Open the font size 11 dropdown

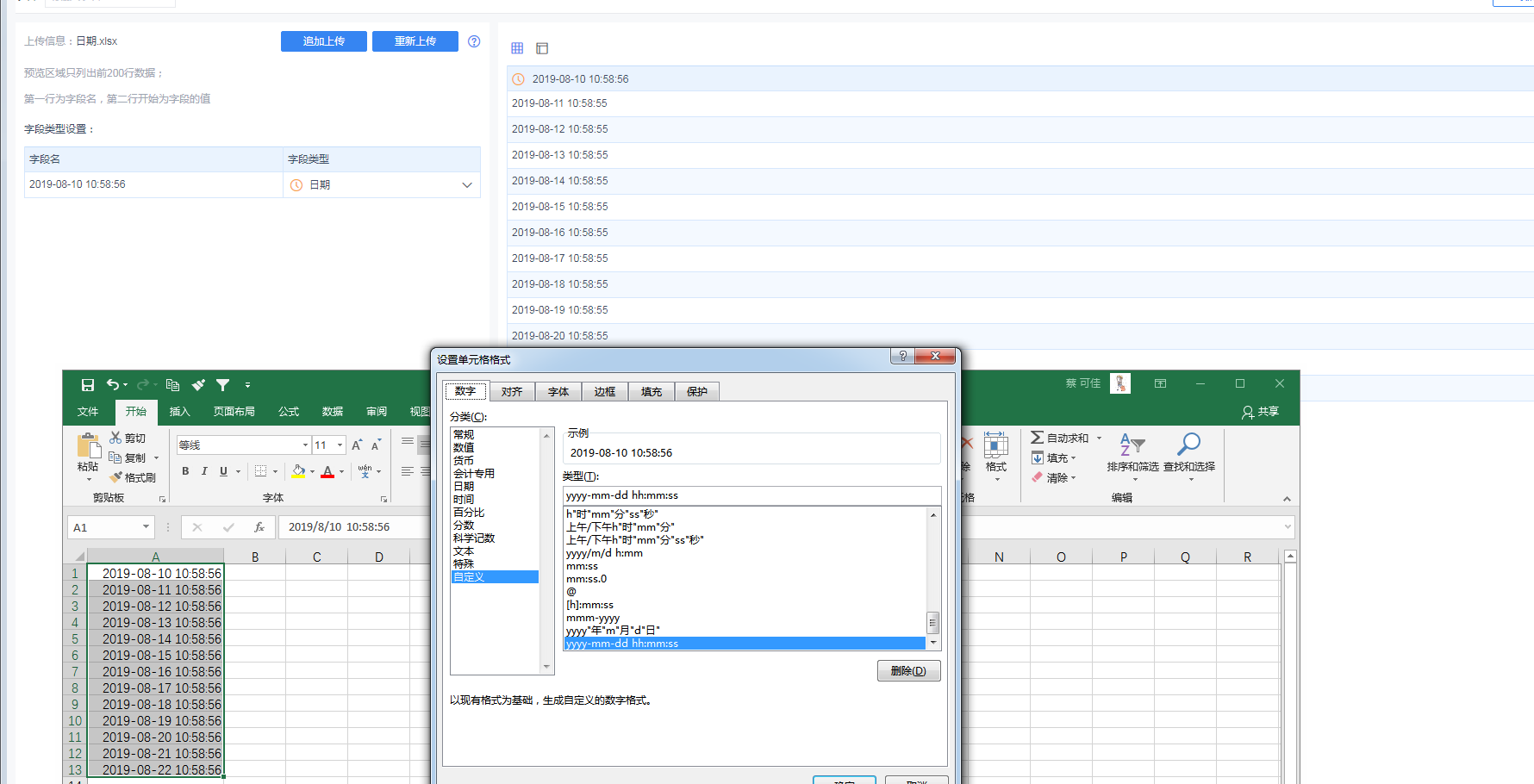point(340,445)
